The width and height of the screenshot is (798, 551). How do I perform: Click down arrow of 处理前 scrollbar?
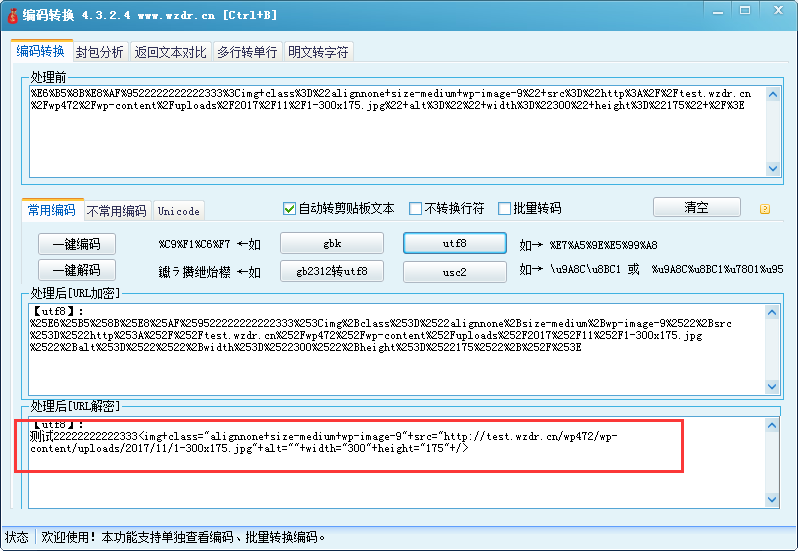773,168
